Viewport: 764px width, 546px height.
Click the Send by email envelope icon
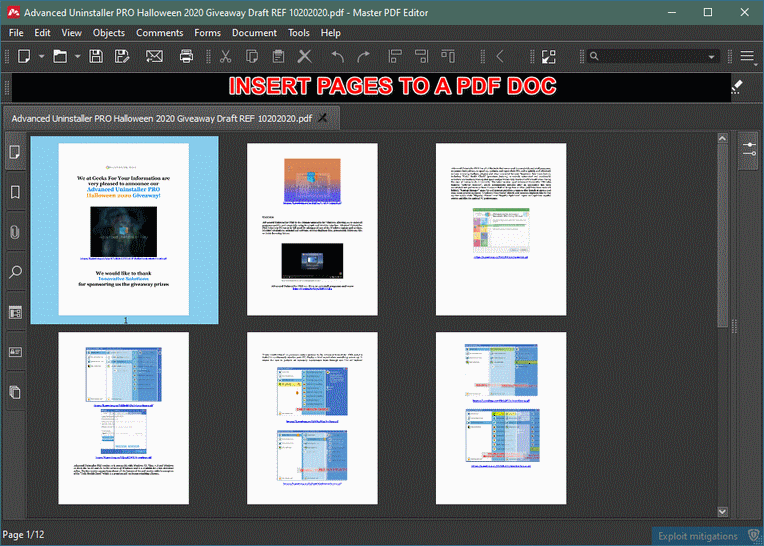coord(154,56)
